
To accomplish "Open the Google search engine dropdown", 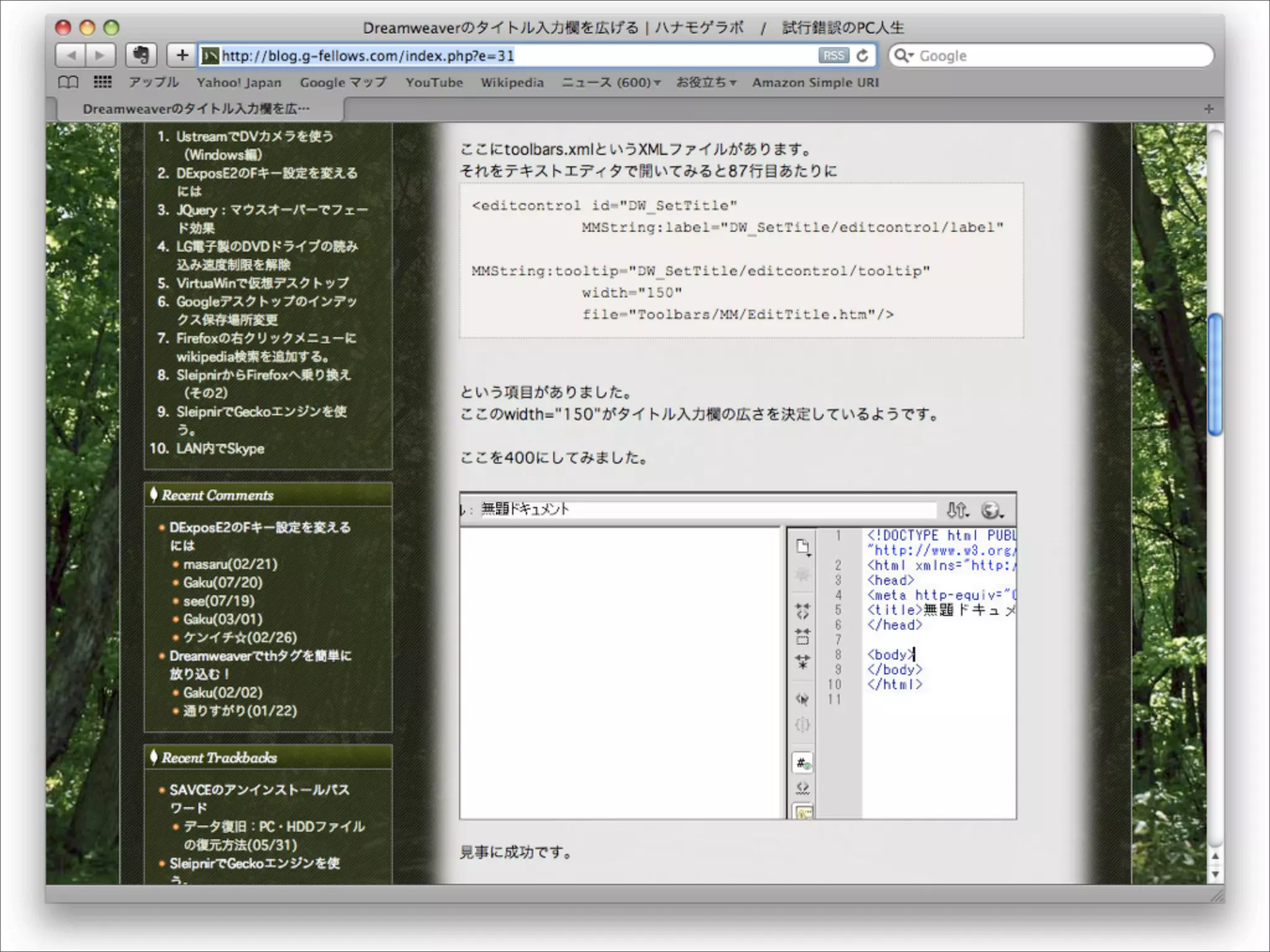I will point(904,56).
